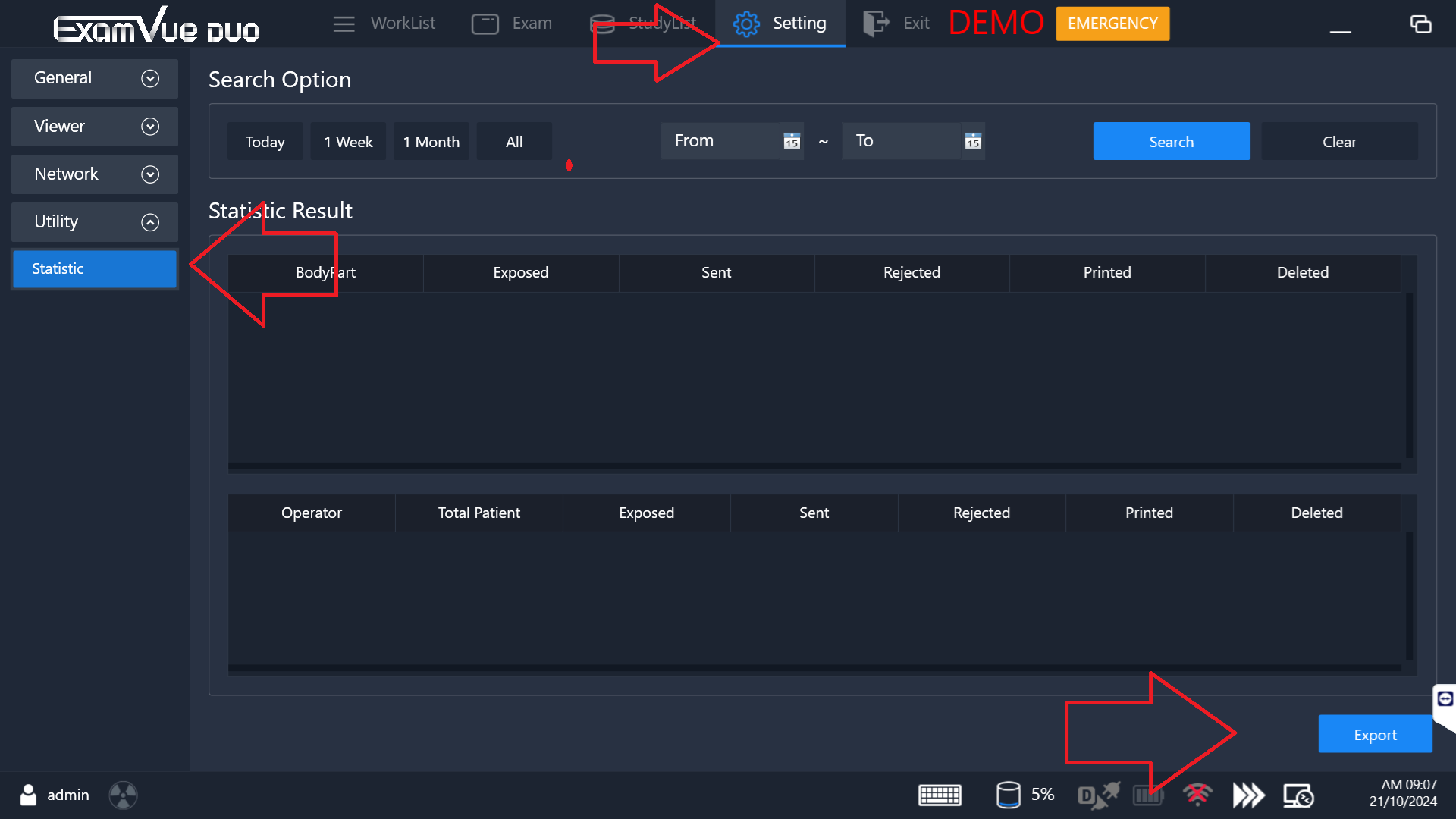This screenshot has width=1456, height=819.
Task: Click the disk storage usage icon
Action: [1008, 795]
